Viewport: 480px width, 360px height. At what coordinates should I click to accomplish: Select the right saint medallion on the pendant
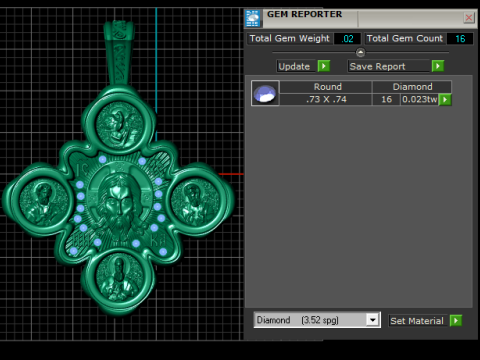(x=196, y=200)
